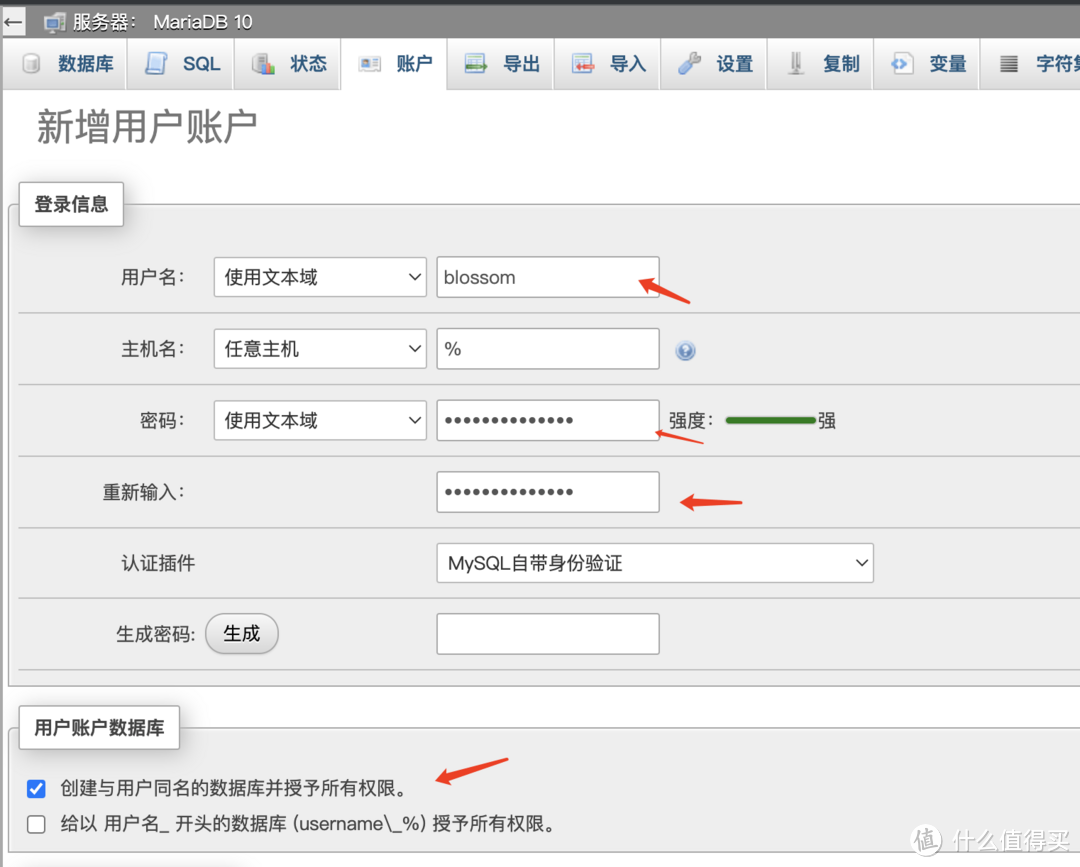Click the blossom username input field
Screen dimensions: 1080x867
pos(547,277)
